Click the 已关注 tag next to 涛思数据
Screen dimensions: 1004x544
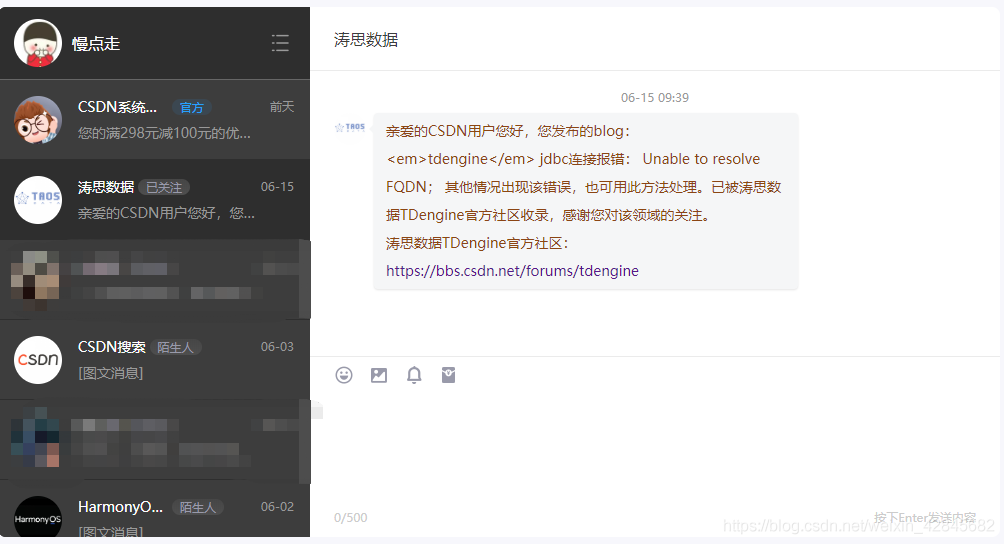[164, 188]
